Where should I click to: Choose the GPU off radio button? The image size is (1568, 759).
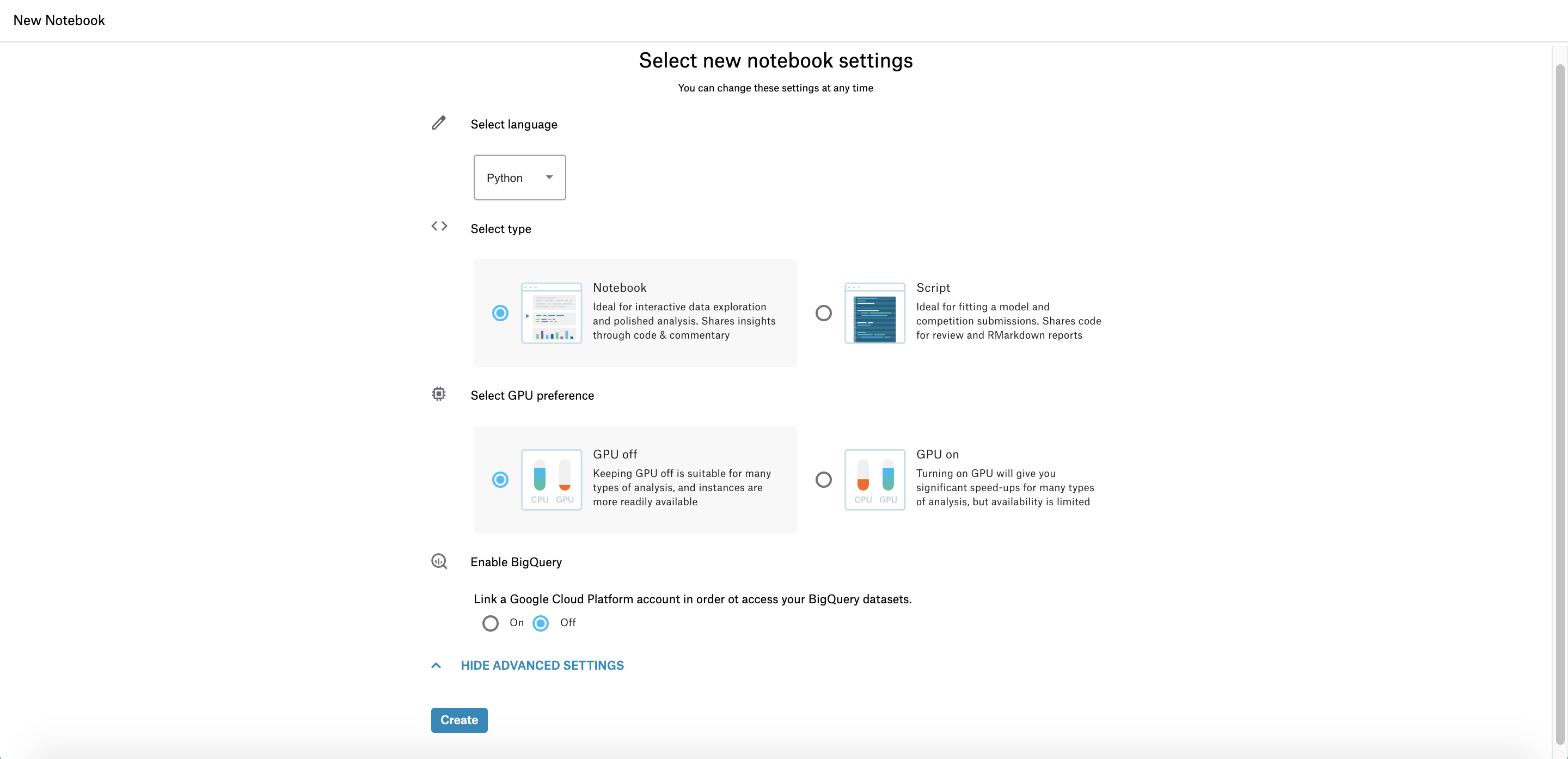[x=500, y=480]
